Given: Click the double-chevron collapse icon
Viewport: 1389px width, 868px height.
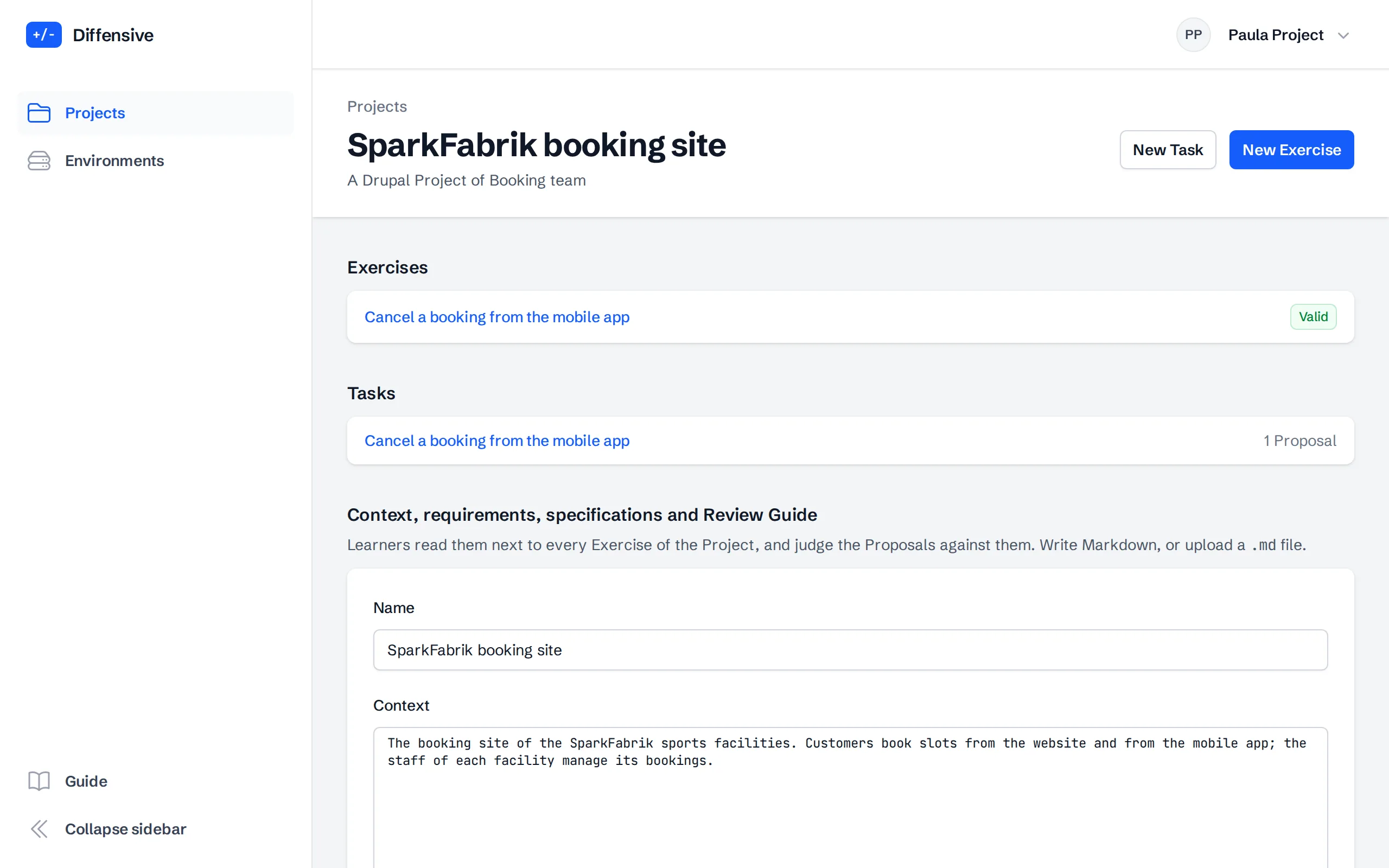Looking at the screenshot, I should pos(39,829).
